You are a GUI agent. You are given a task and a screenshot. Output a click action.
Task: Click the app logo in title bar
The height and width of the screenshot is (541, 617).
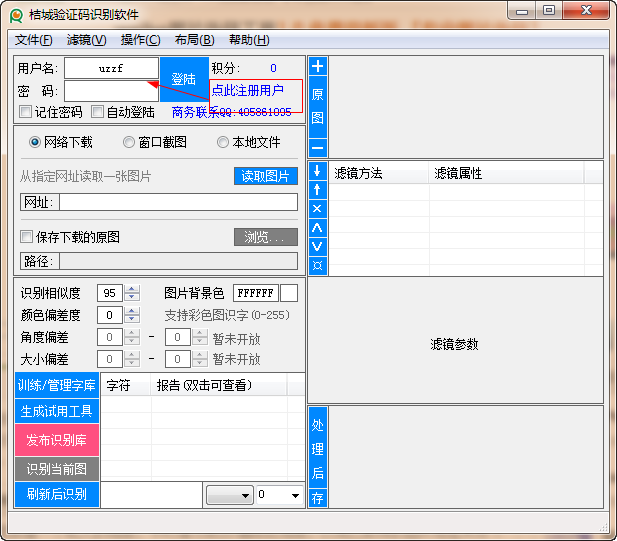17,15
